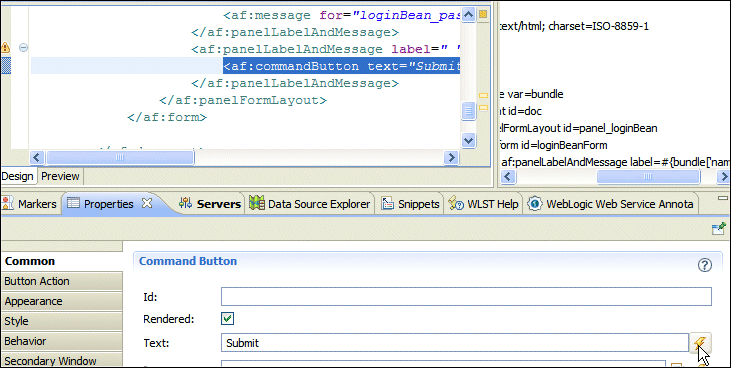Collapse the panelLabelAndMessage fold marker
Screen dimensions: 731x368
(23, 48)
